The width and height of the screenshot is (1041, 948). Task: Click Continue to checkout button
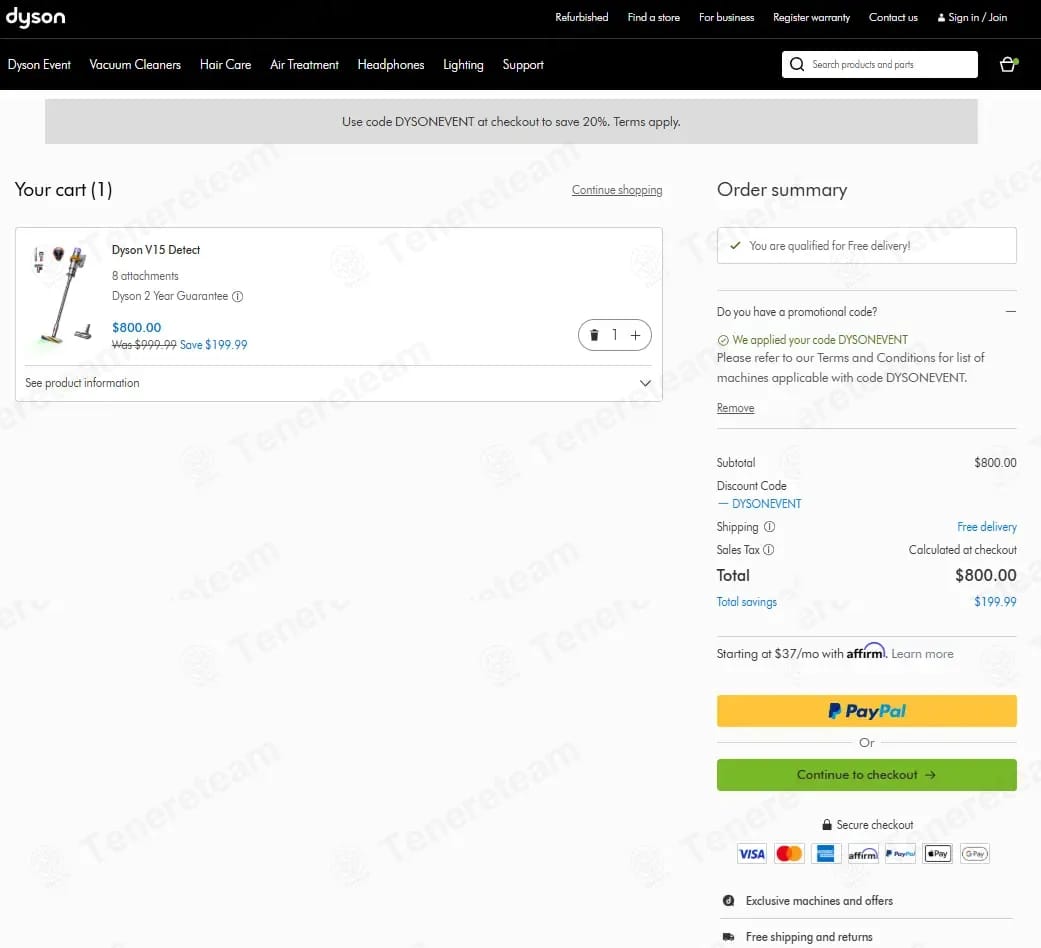[x=866, y=775]
